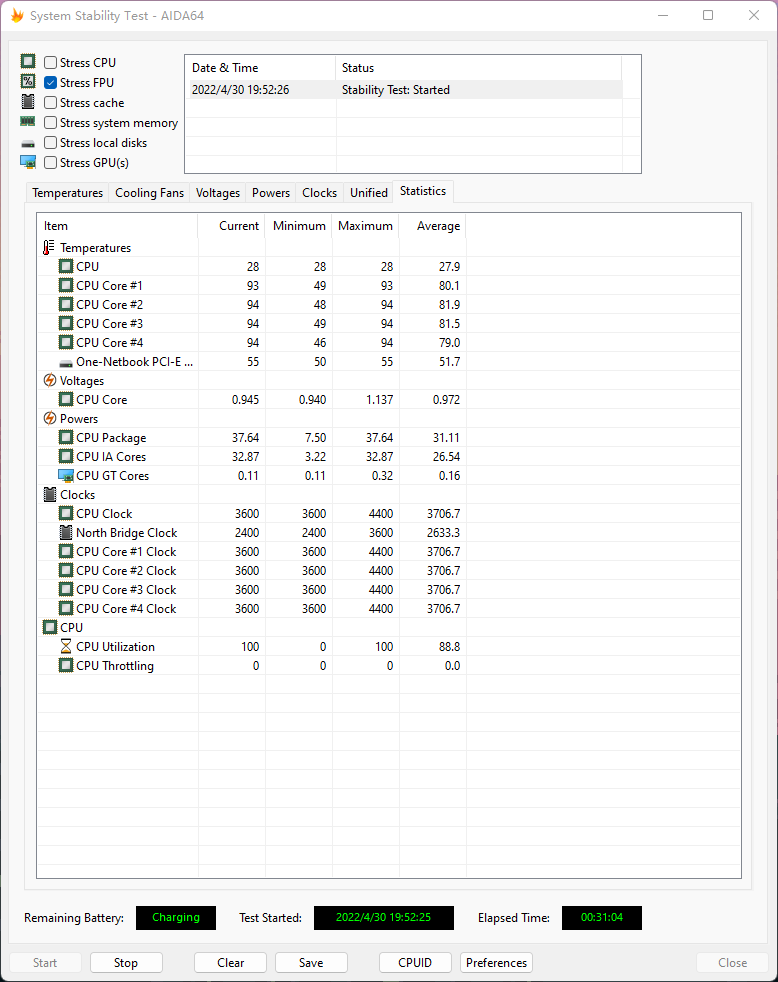This screenshot has height=982, width=778.
Task: Click the CPU temperature row icon
Action: point(66,266)
